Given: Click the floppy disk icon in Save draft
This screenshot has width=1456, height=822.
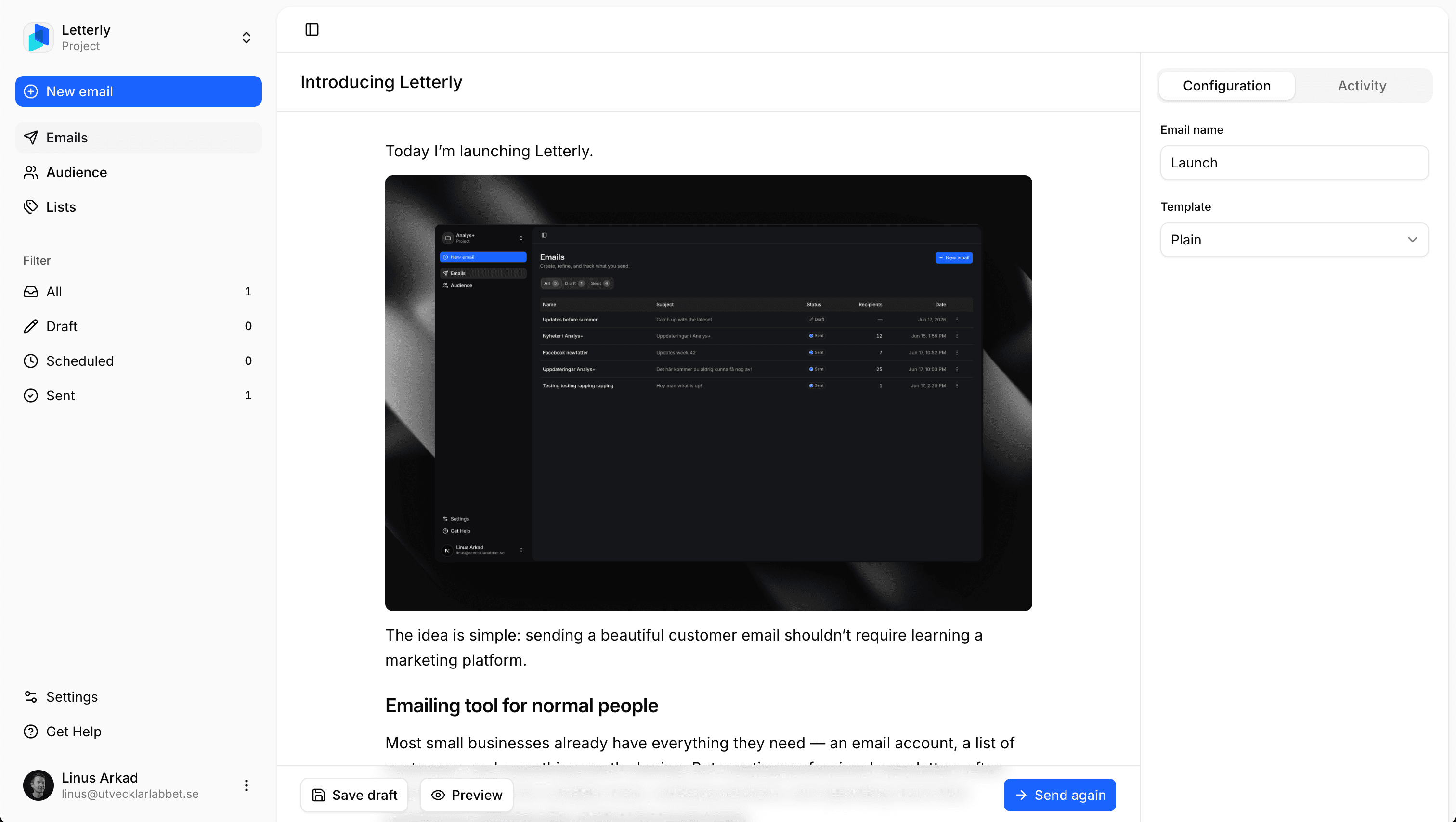Looking at the screenshot, I should 319,795.
